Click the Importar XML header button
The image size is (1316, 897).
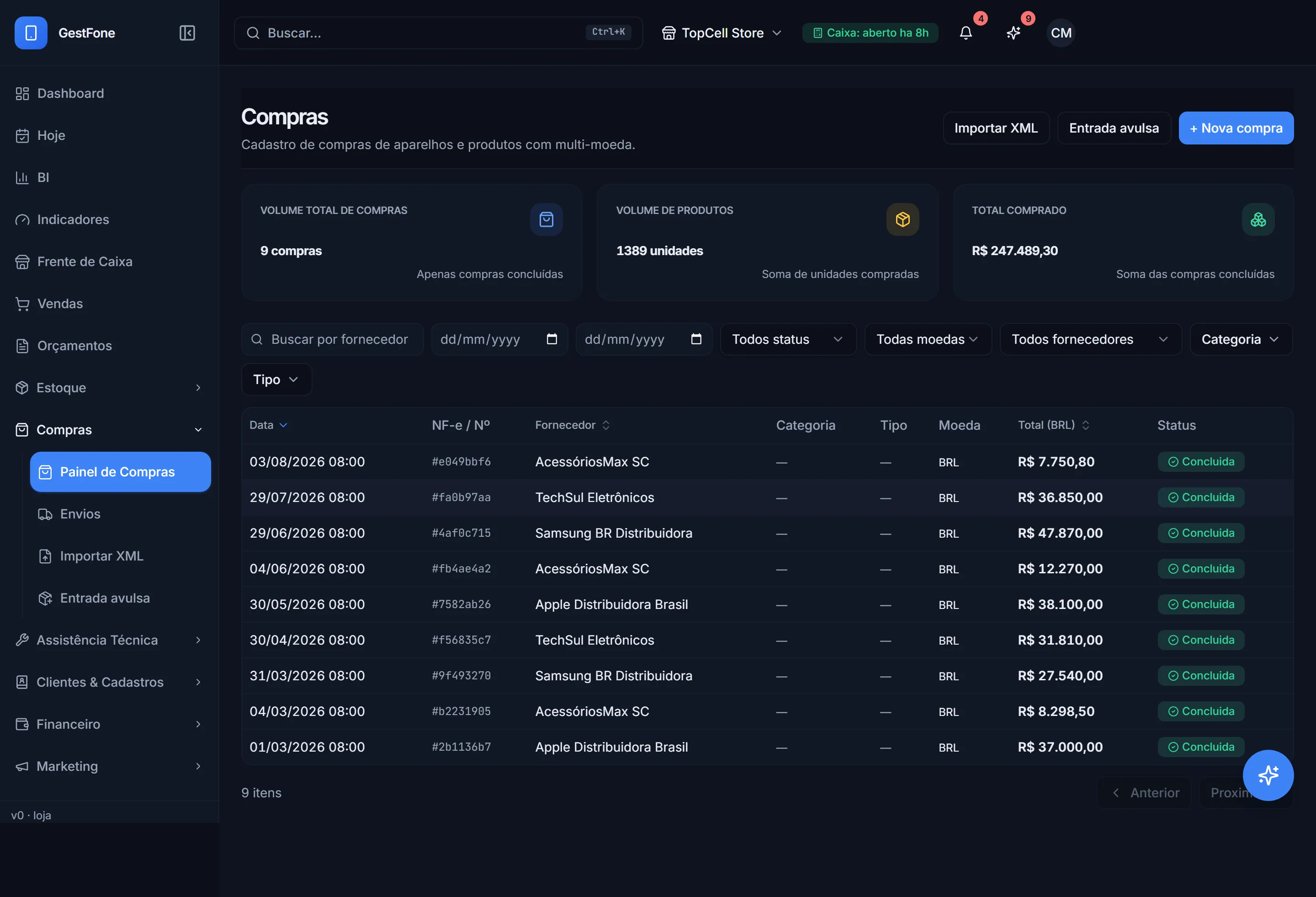click(996, 128)
